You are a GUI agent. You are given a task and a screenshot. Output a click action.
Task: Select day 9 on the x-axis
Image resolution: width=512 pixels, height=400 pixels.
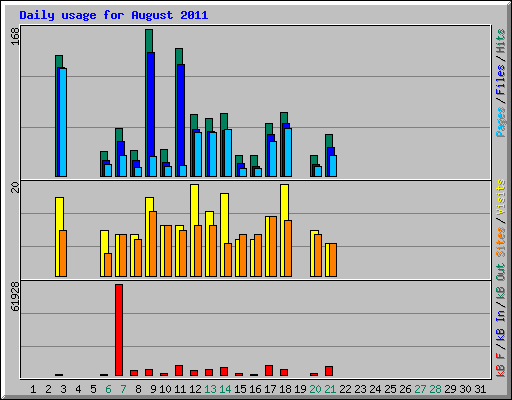(x=153, y=389)
